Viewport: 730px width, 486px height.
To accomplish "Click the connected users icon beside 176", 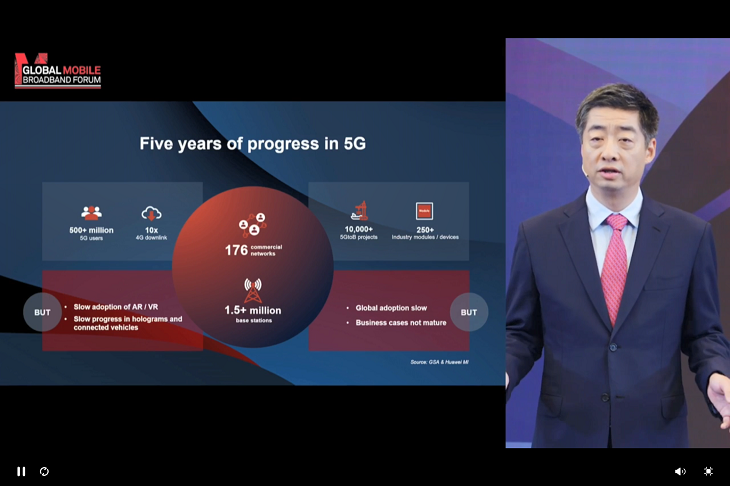I will [251, 225].
